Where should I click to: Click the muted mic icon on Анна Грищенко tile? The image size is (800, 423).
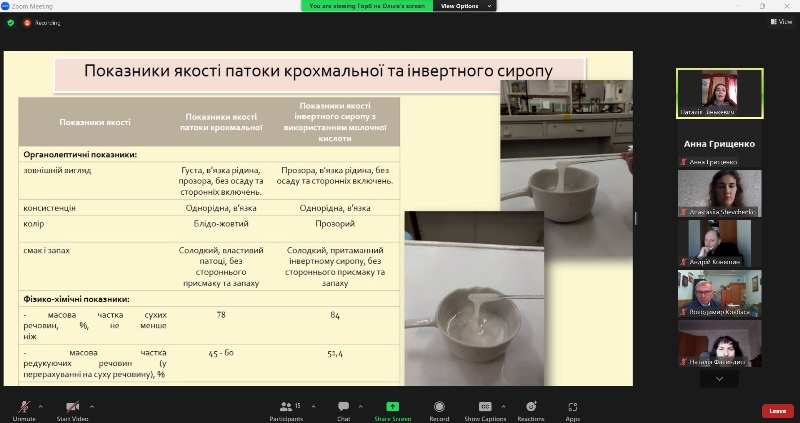pos(684,162)
